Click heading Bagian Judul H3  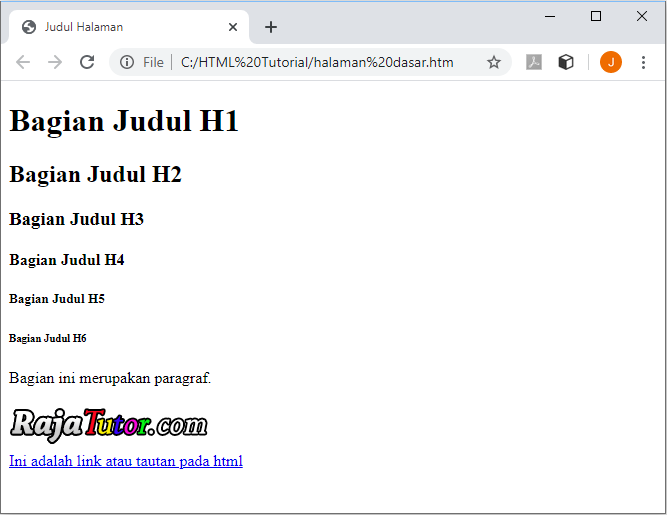77,219
